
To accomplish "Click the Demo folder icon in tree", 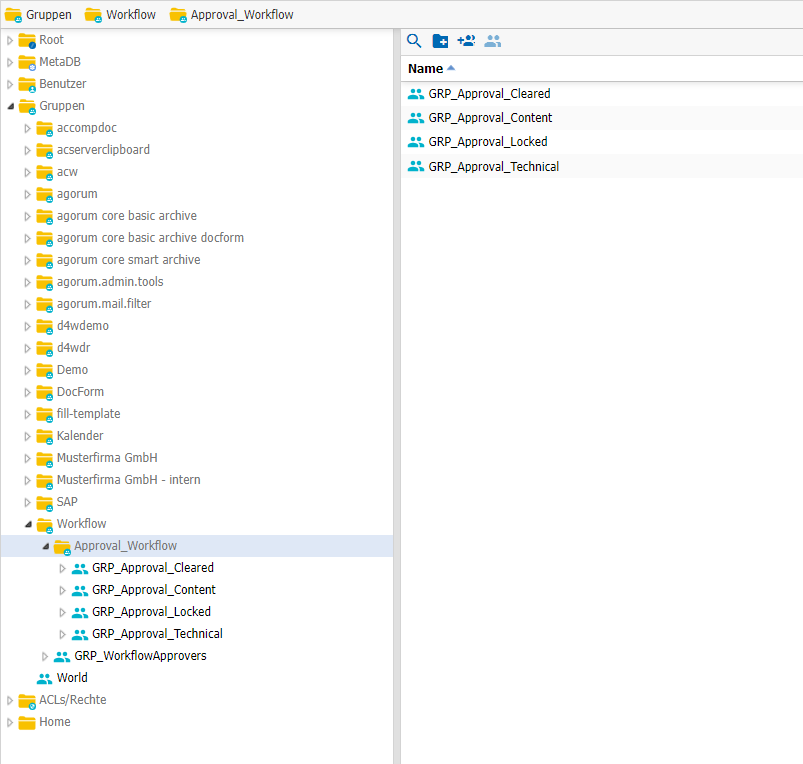I will click(45, 370).
